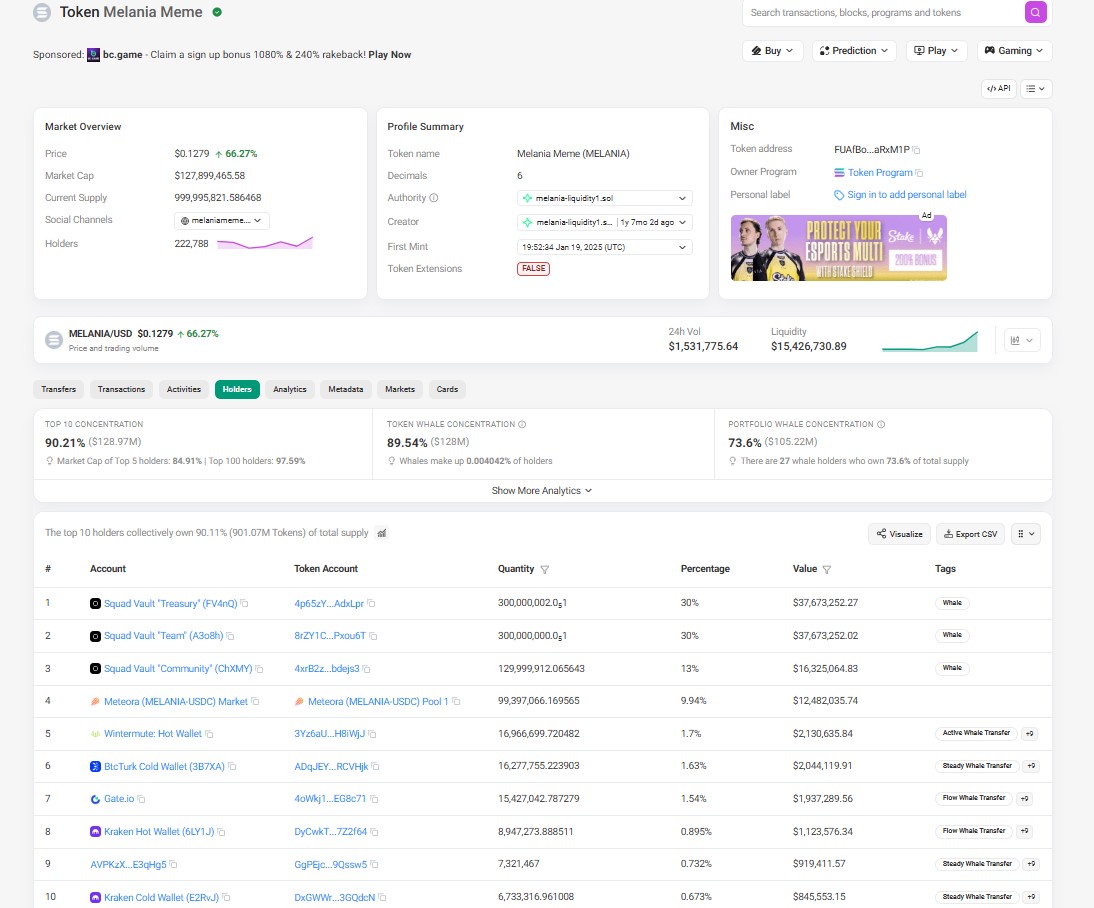Click the Whale tag on Squad Vault Treasury row
1094x908 pixels.
click(952, 602)
